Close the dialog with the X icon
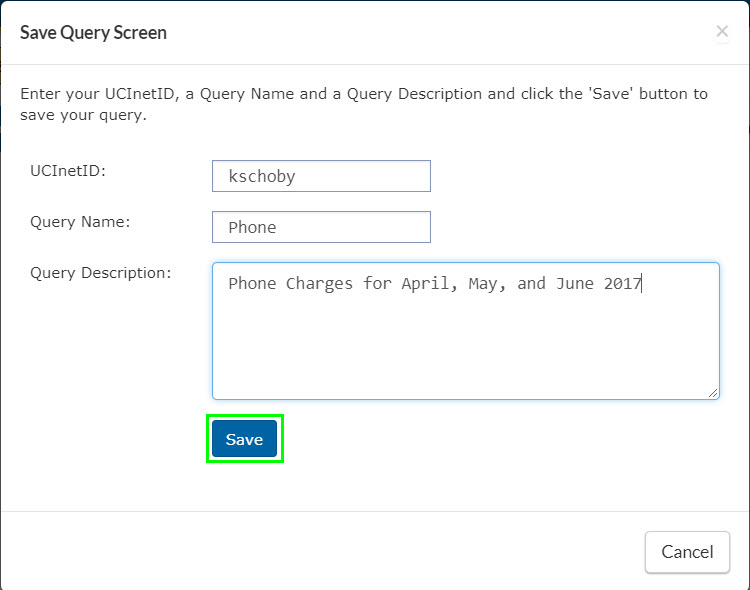The height and width of the screenshot is (590, 750). pos(722,32)
